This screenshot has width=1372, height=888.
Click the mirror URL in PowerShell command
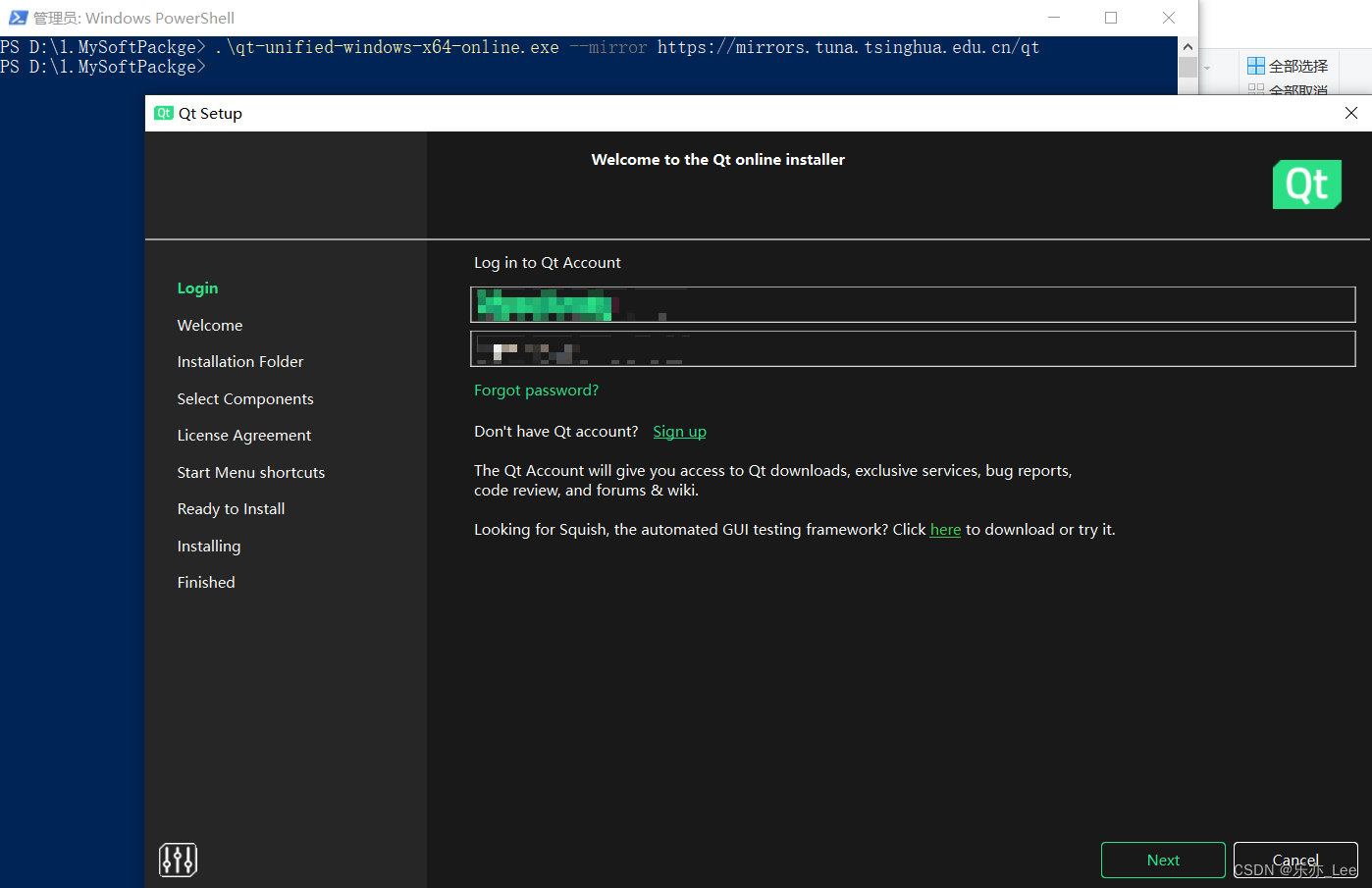point(848,47)
